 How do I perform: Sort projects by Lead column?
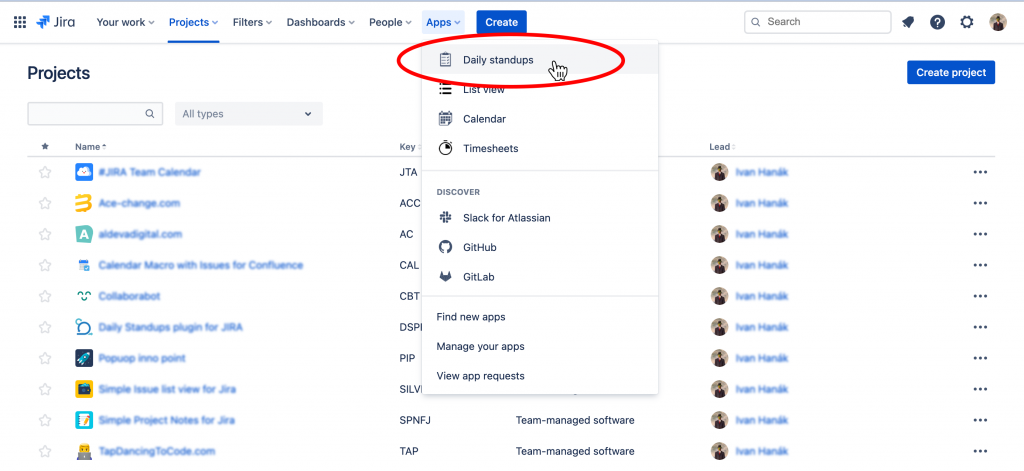(x=722, y=147)
